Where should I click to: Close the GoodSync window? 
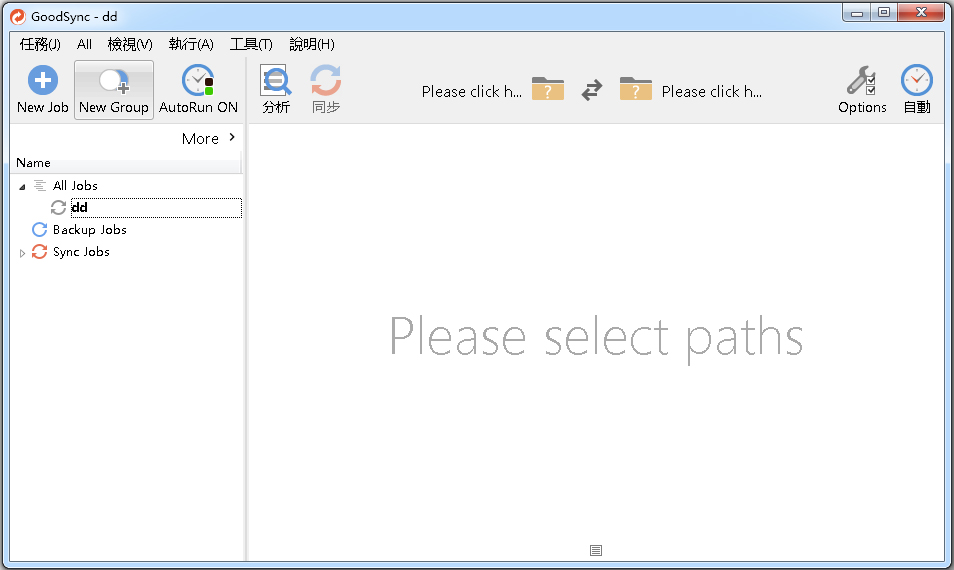point(921,13)
